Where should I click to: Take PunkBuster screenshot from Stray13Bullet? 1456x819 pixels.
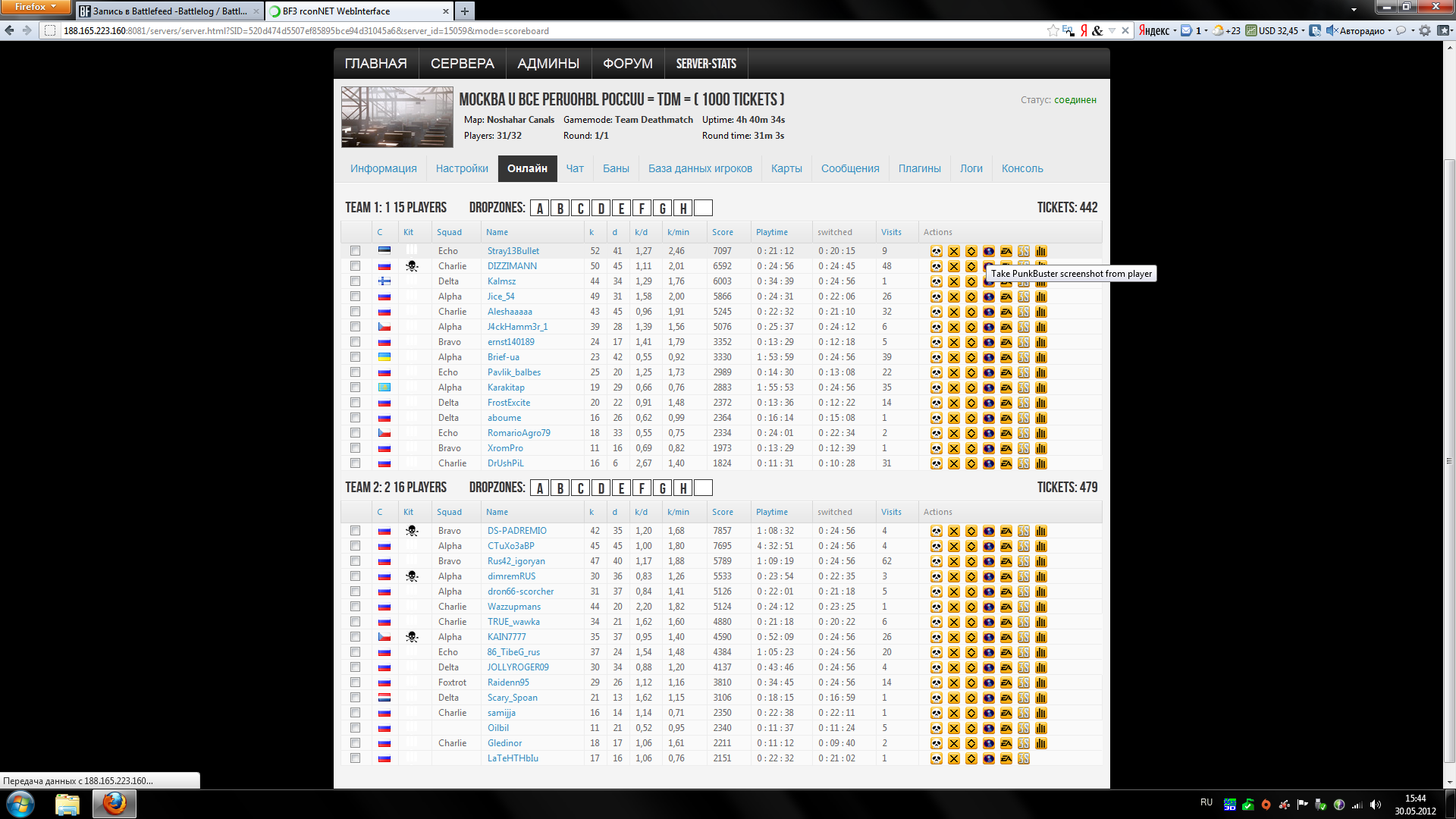click(x=989, y=252)
